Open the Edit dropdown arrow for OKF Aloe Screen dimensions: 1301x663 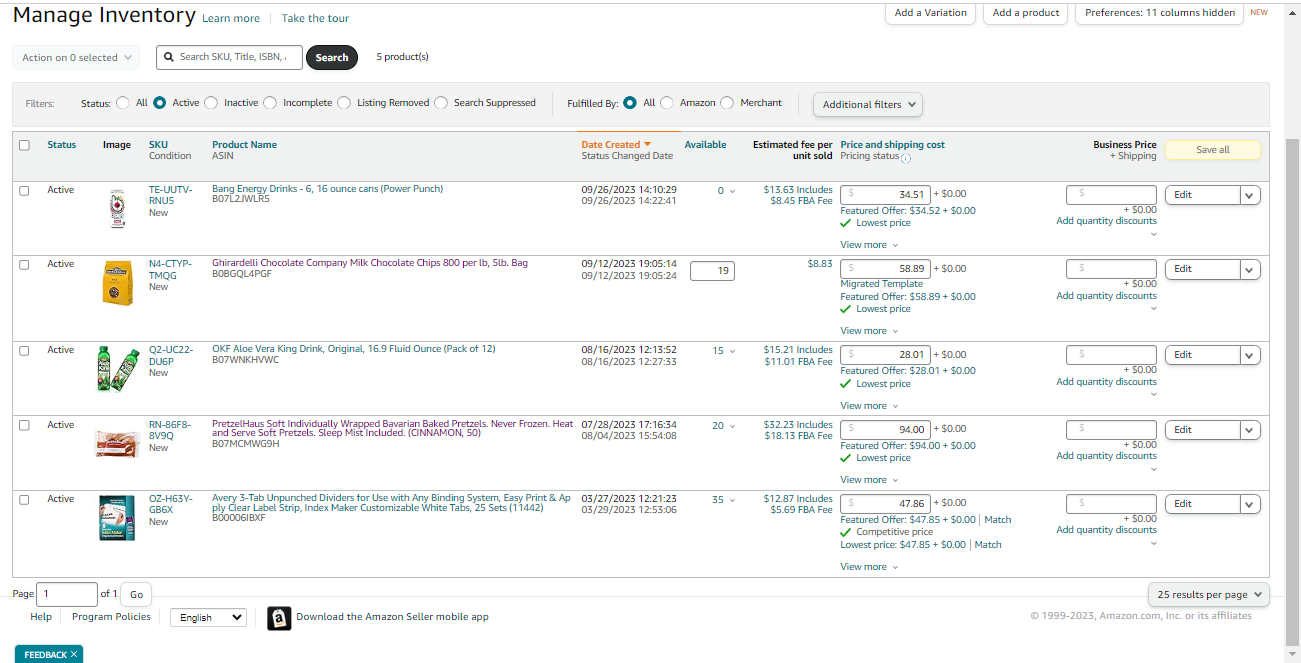click(1250, 355)
